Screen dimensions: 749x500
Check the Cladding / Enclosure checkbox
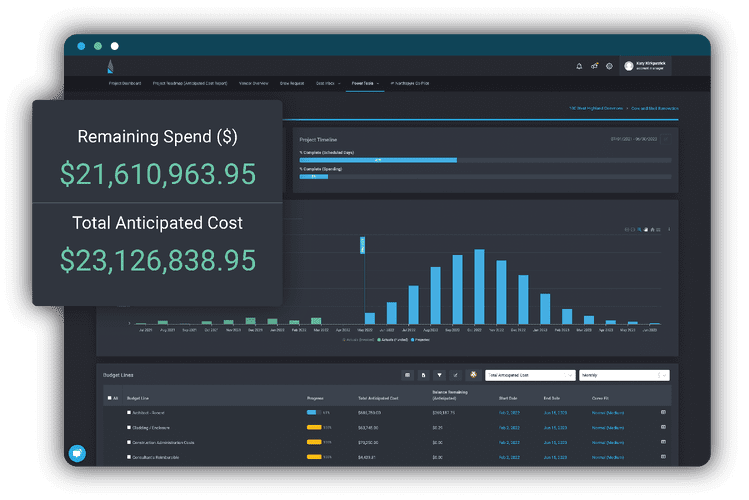[x=128, y=427]
